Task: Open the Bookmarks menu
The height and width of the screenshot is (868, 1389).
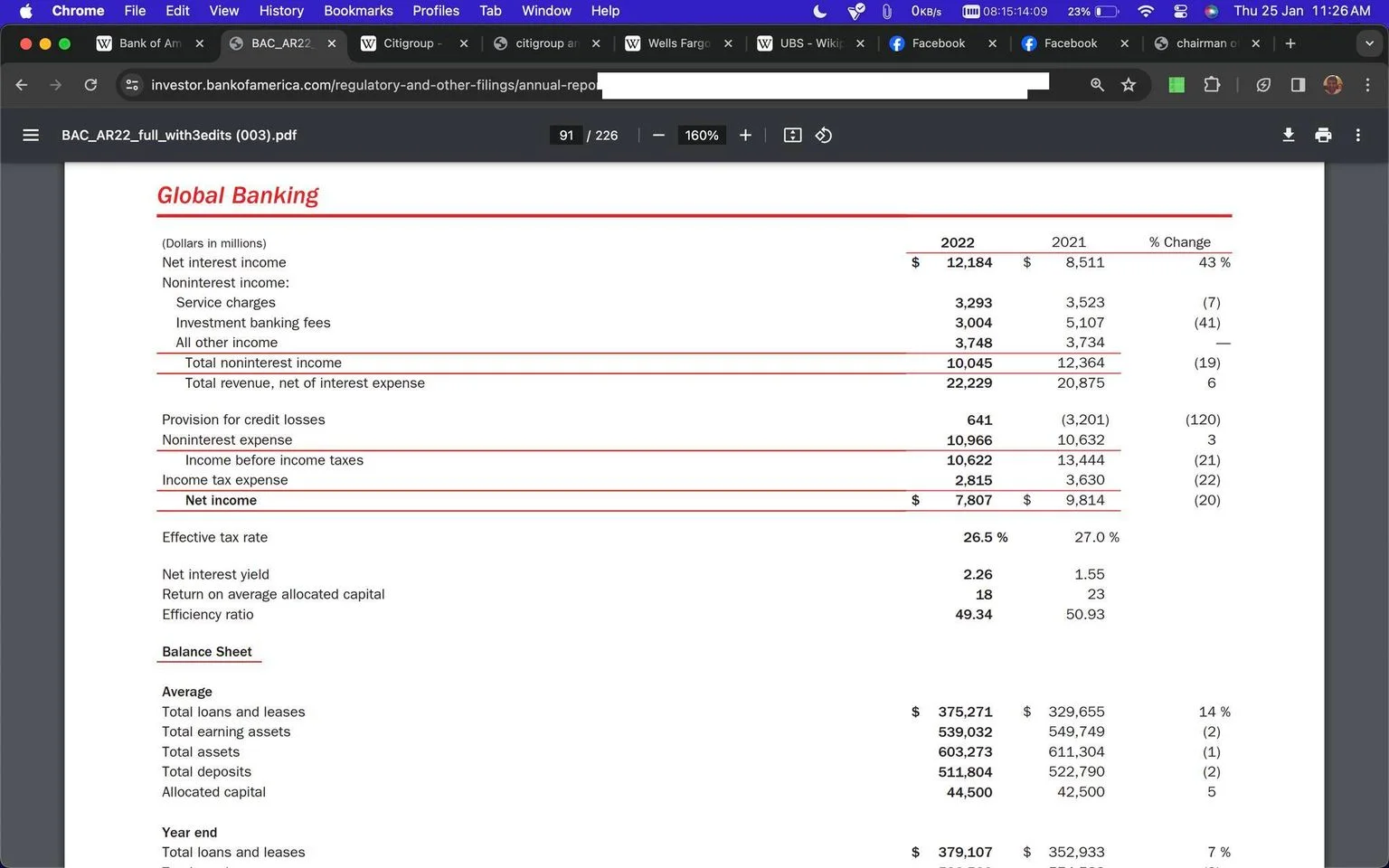Action: pos(358,11)
